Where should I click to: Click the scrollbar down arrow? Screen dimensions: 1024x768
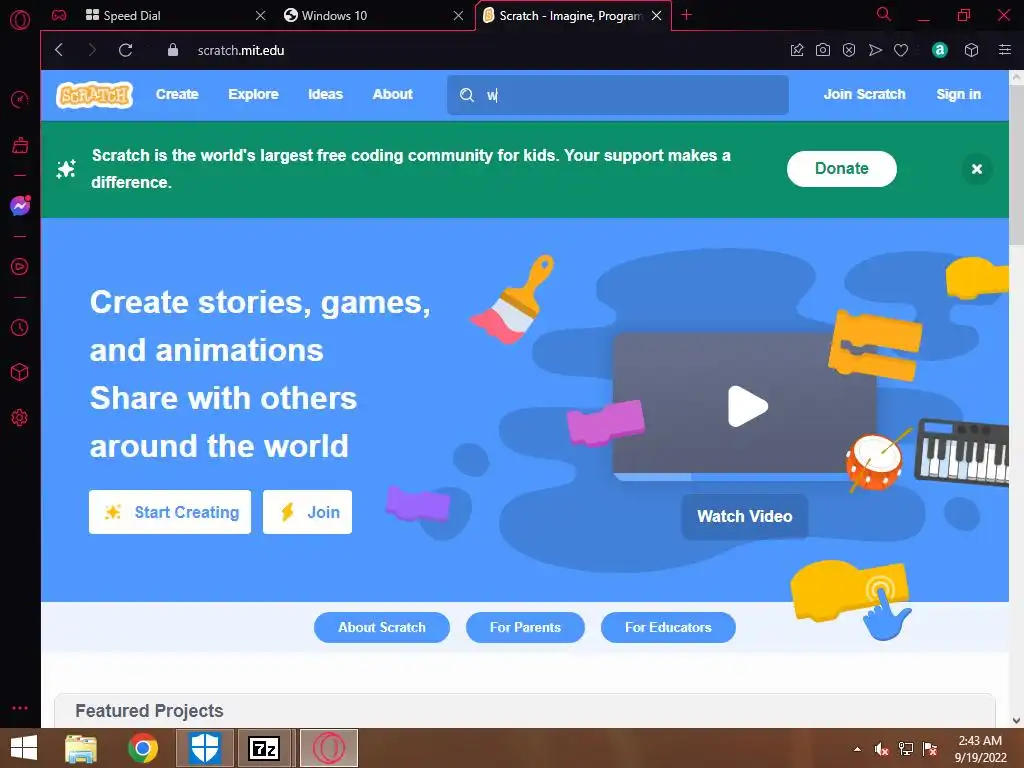[1016, 720]
